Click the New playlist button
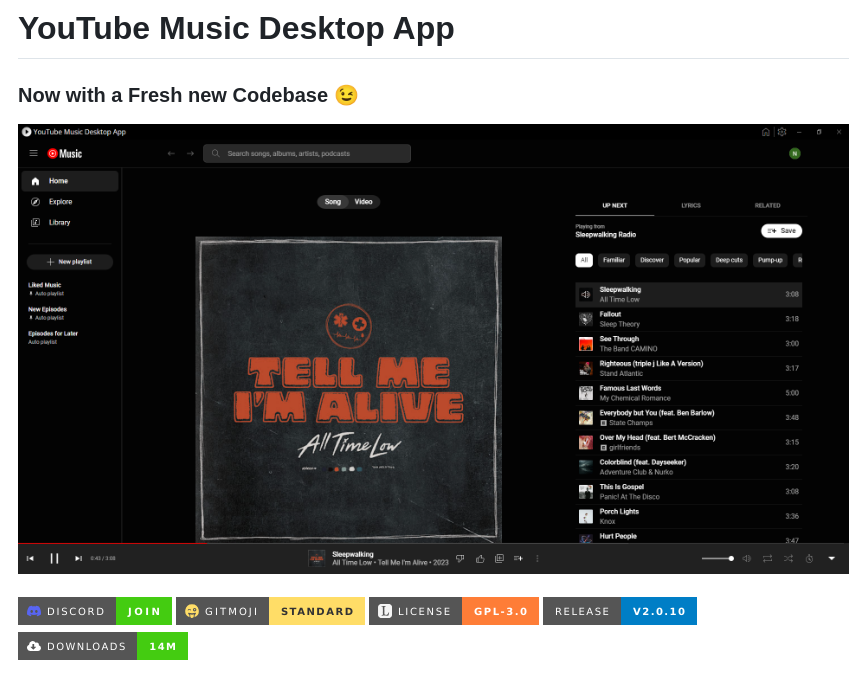The width and height of the screenshot is (864, 683). click(x=69, y=262)
